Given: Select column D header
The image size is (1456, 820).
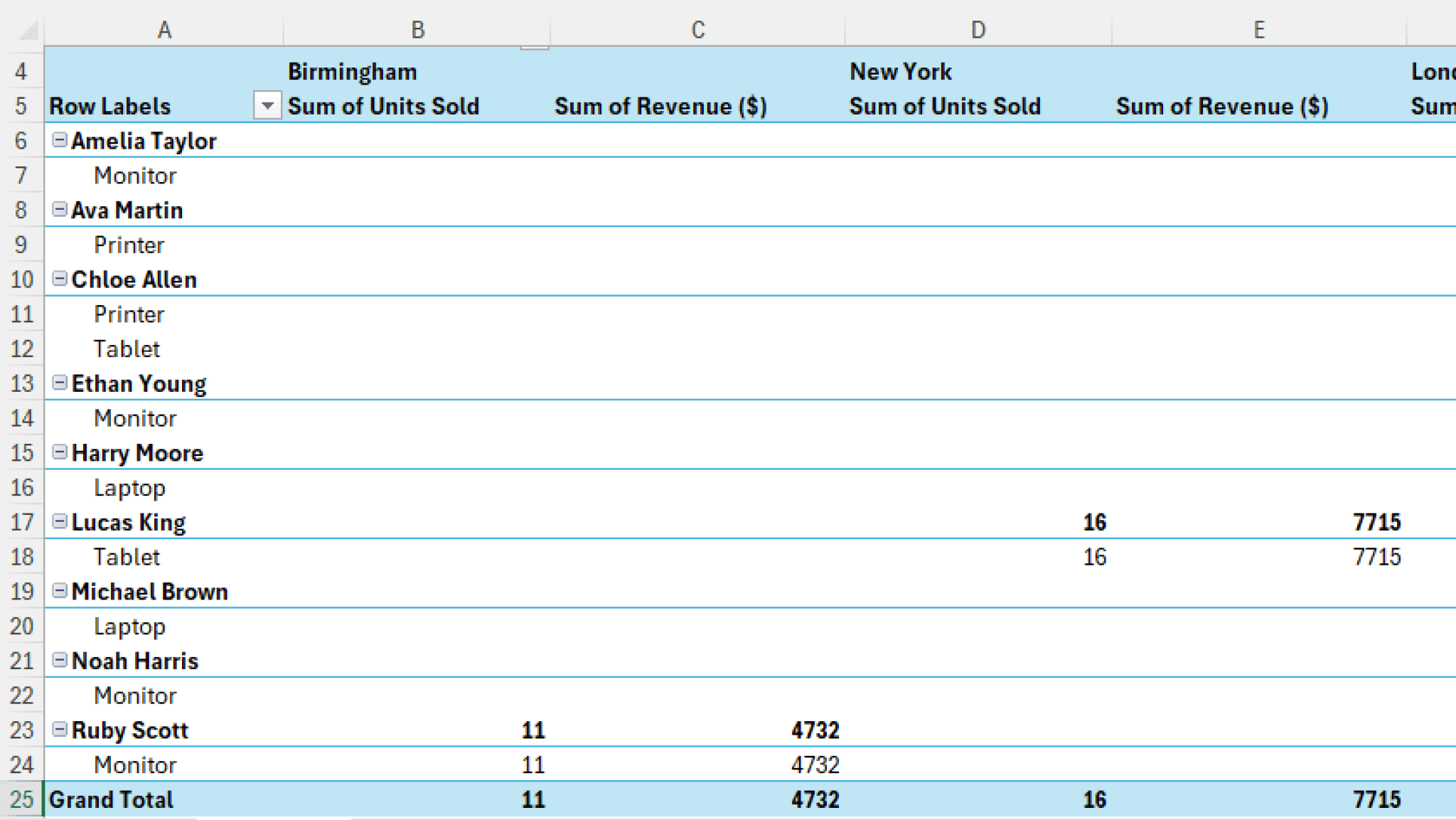Looking at the screenshot, I should tap(978, 30).
